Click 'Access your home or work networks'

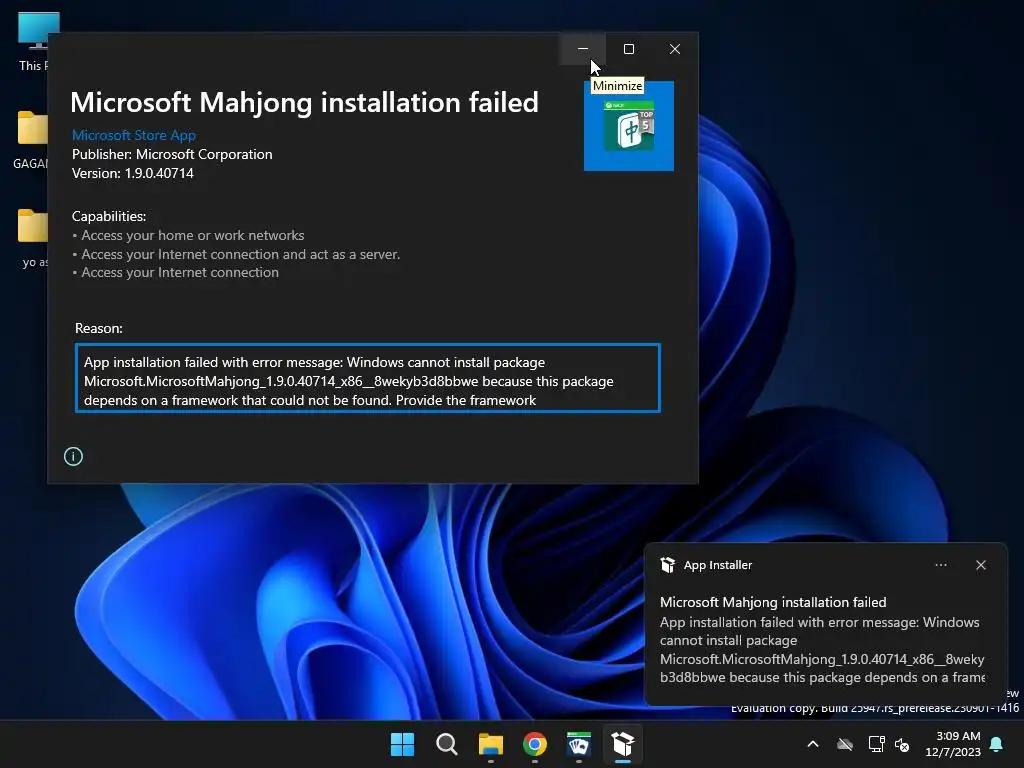coord(193,235)
